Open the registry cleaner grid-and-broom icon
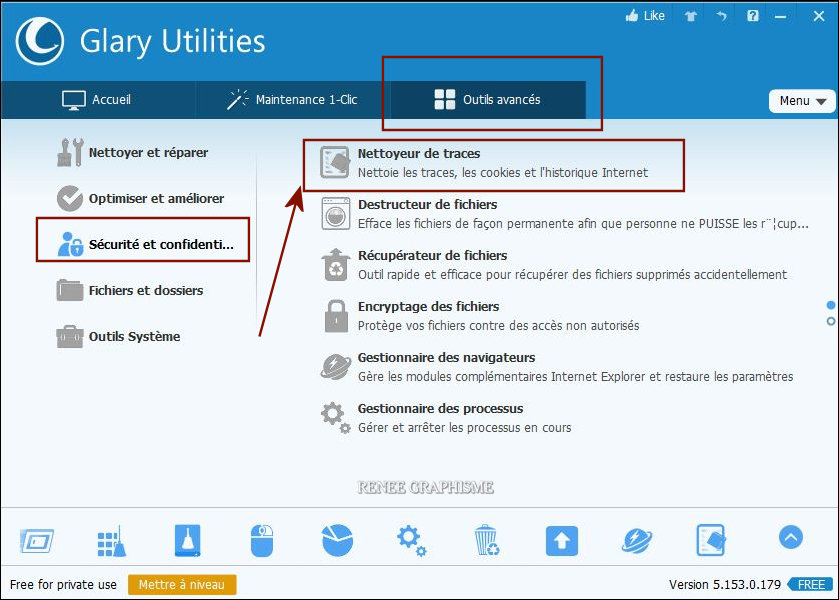The width and height of the screenshot is (839, 600). [x=112, y=541]
